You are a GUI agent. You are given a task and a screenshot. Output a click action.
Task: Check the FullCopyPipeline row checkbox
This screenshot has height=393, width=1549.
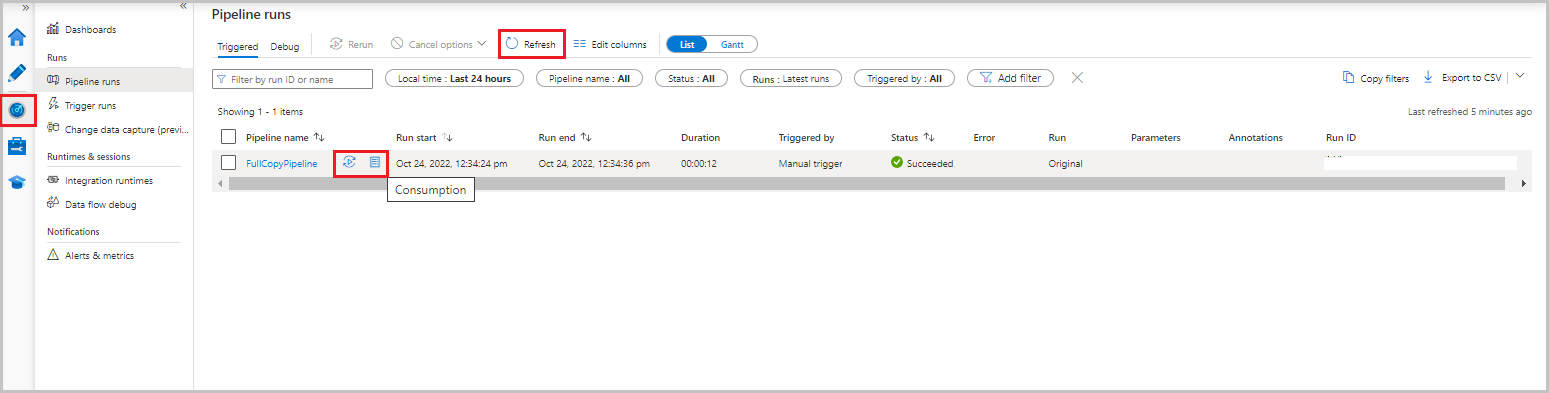(x=228, y=163)
